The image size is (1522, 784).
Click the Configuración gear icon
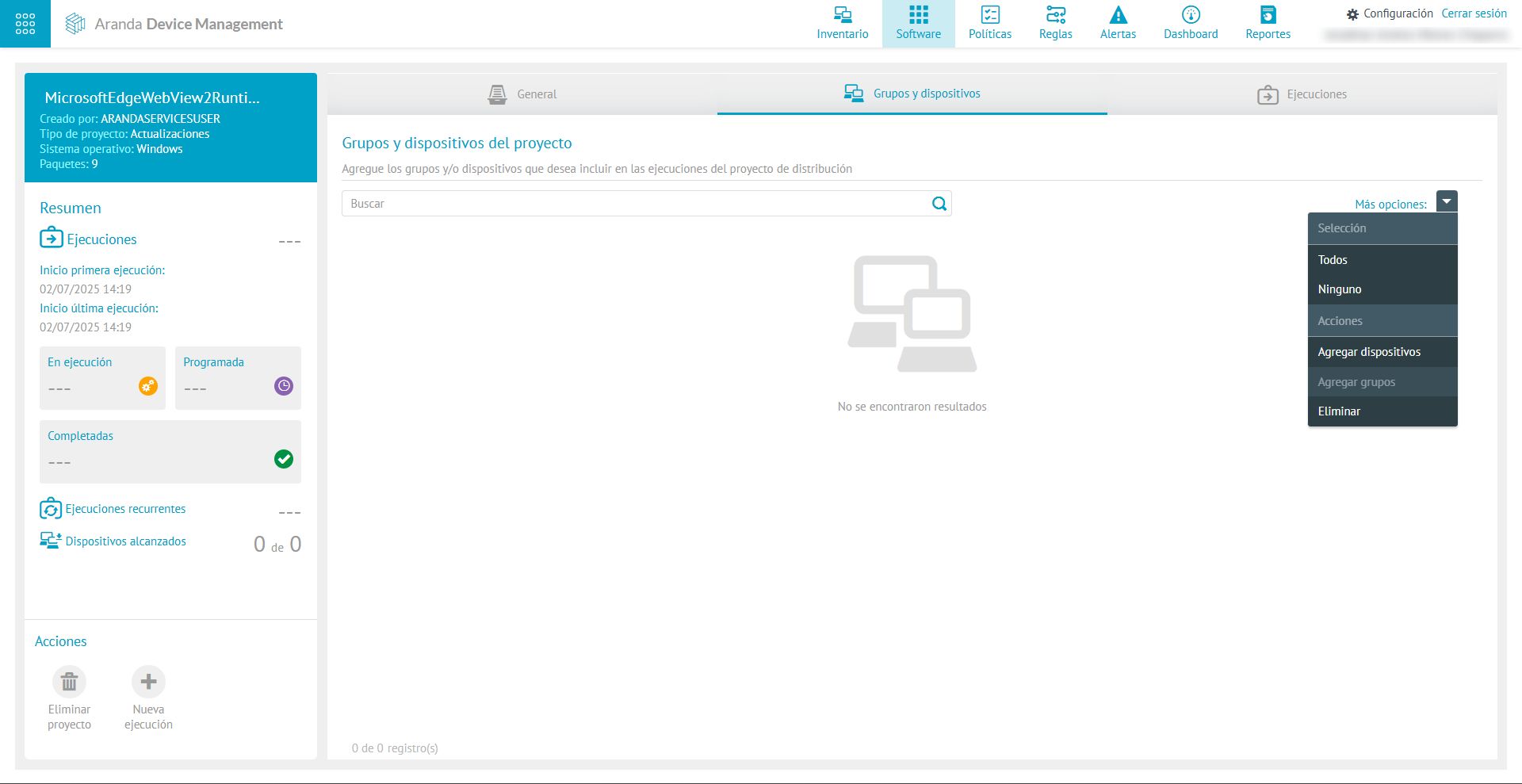click(x=1352, y=14)
